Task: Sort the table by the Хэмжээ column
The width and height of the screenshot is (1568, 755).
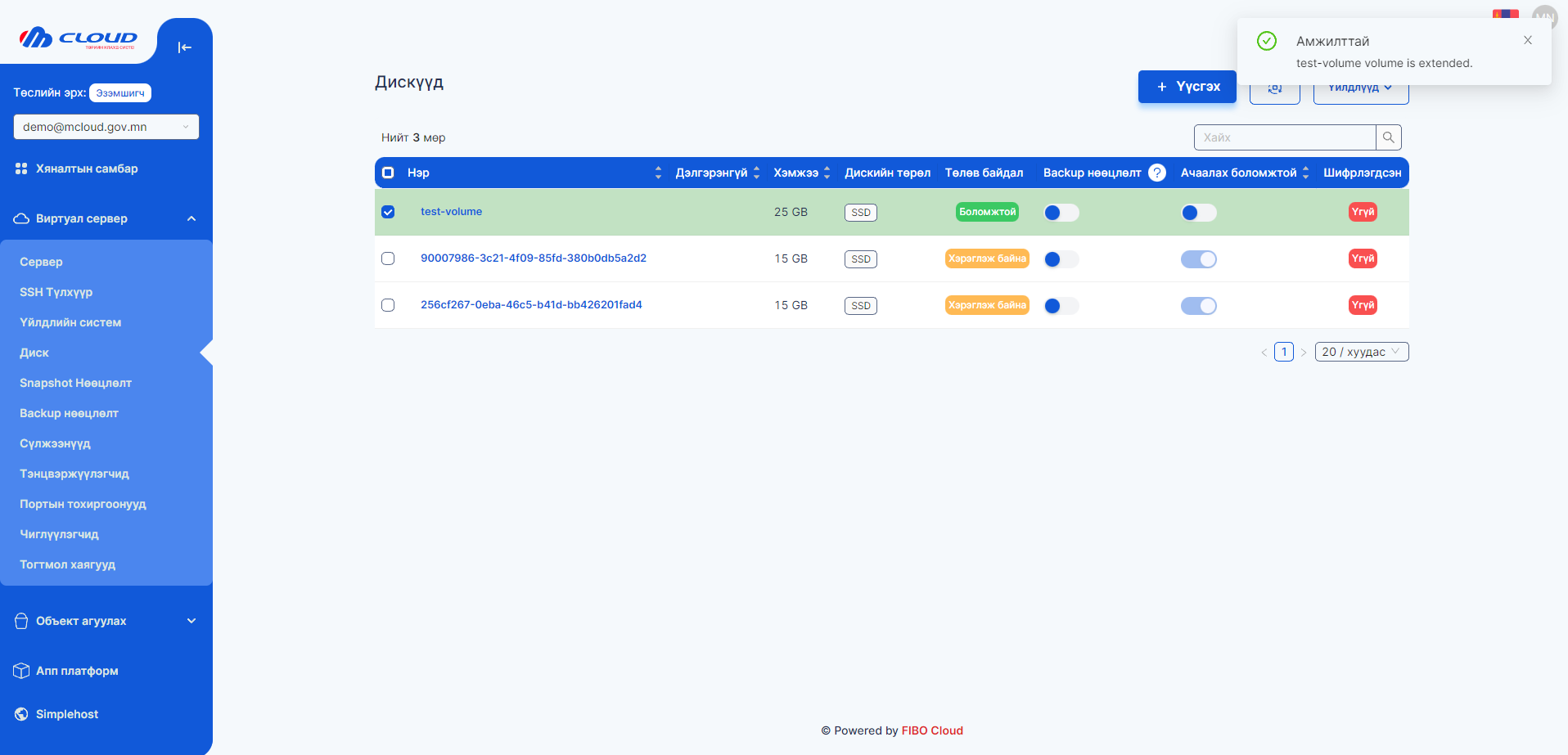Action: [x=827, y=173]
